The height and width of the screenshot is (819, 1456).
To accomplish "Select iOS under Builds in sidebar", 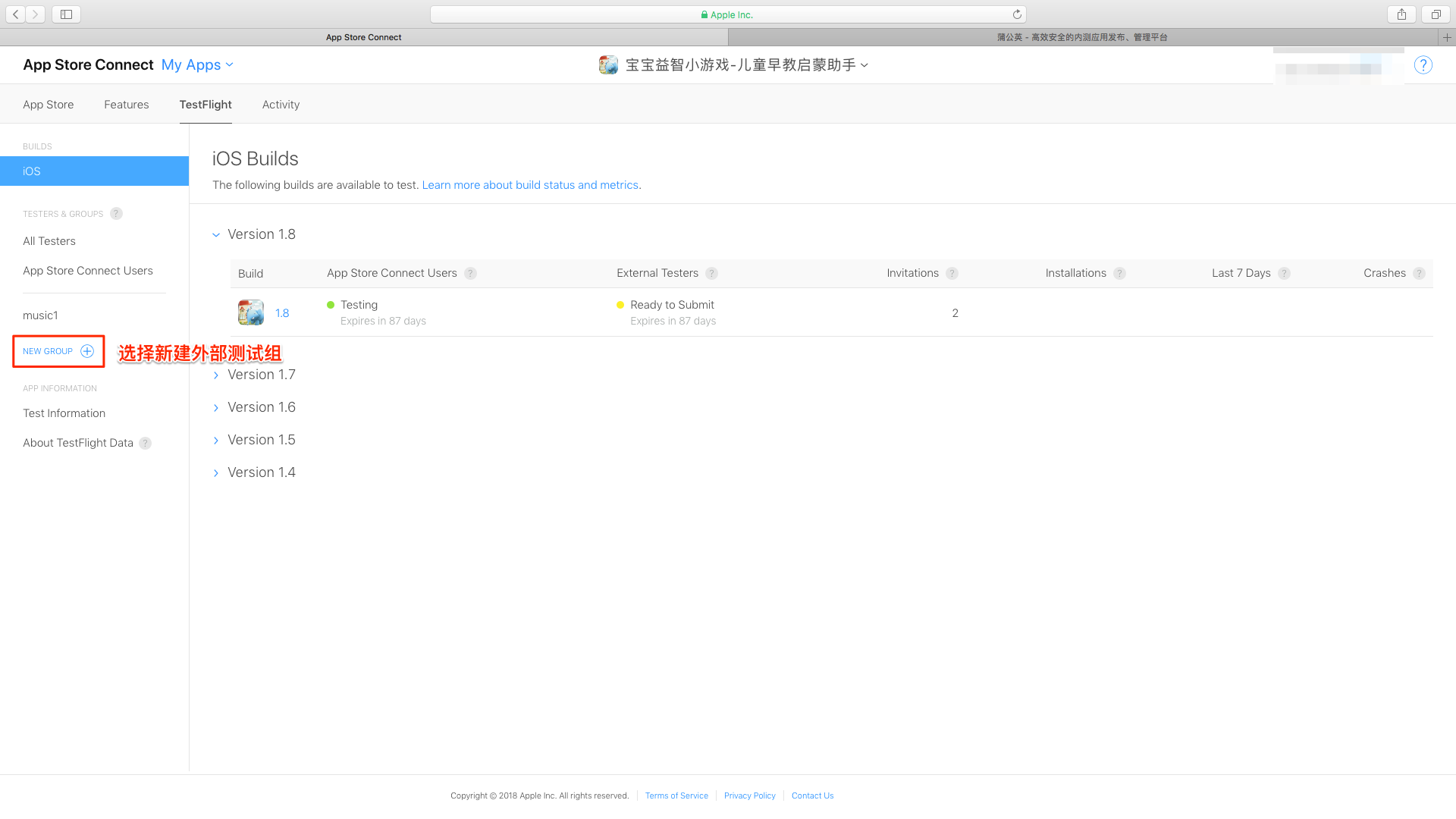I will click(x=94, y=171).
